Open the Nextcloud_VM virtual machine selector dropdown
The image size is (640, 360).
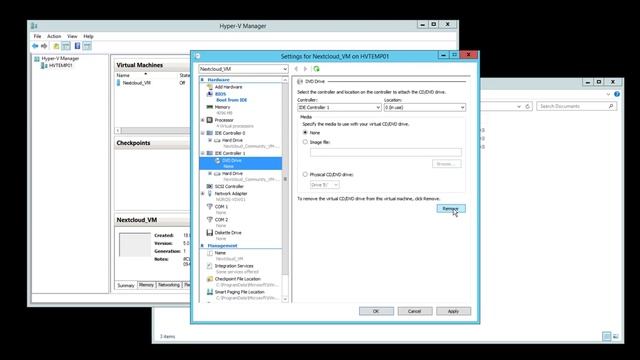point(243,69)
